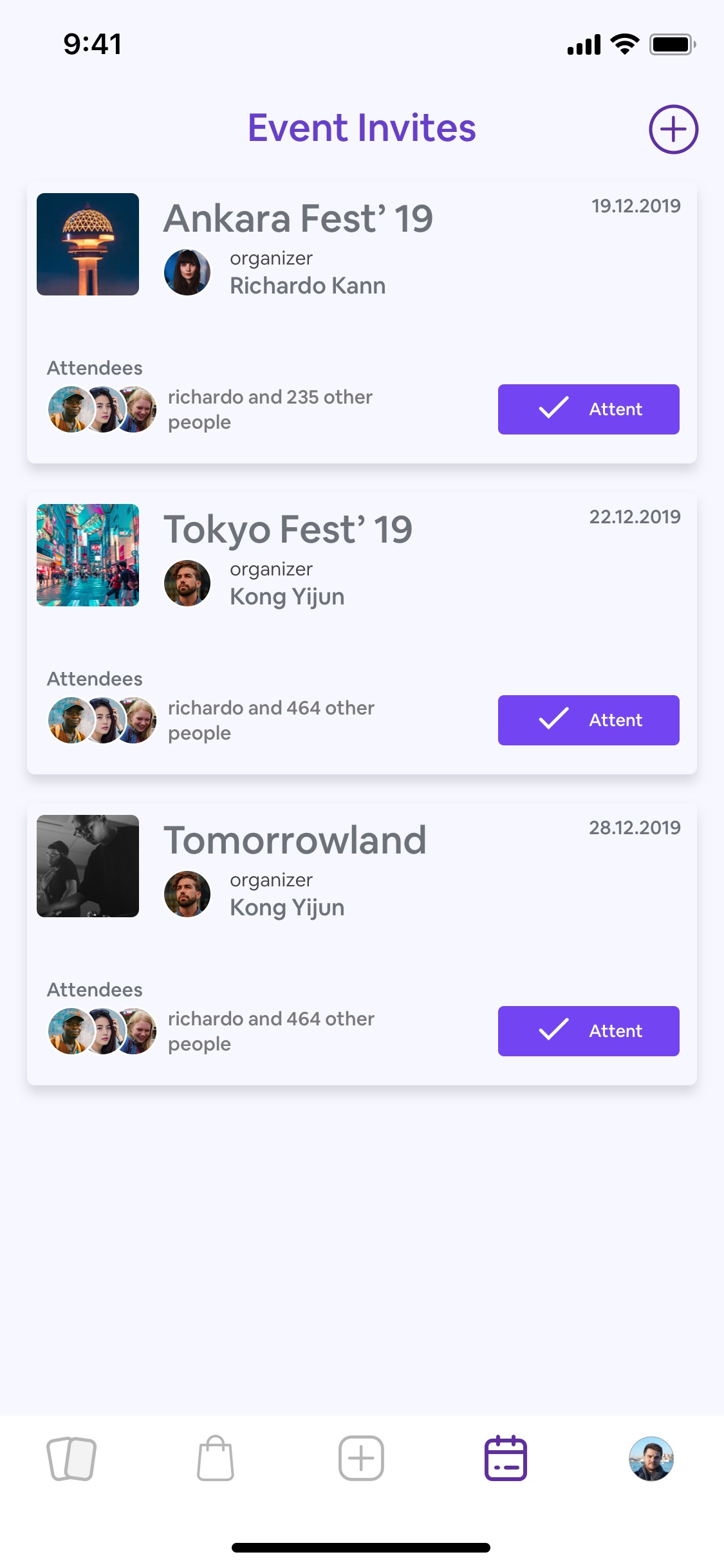Open the Ankara Fest tower thumbnail
The width and height of the screenshot is (724, 1568).
[x=88, y=245]
